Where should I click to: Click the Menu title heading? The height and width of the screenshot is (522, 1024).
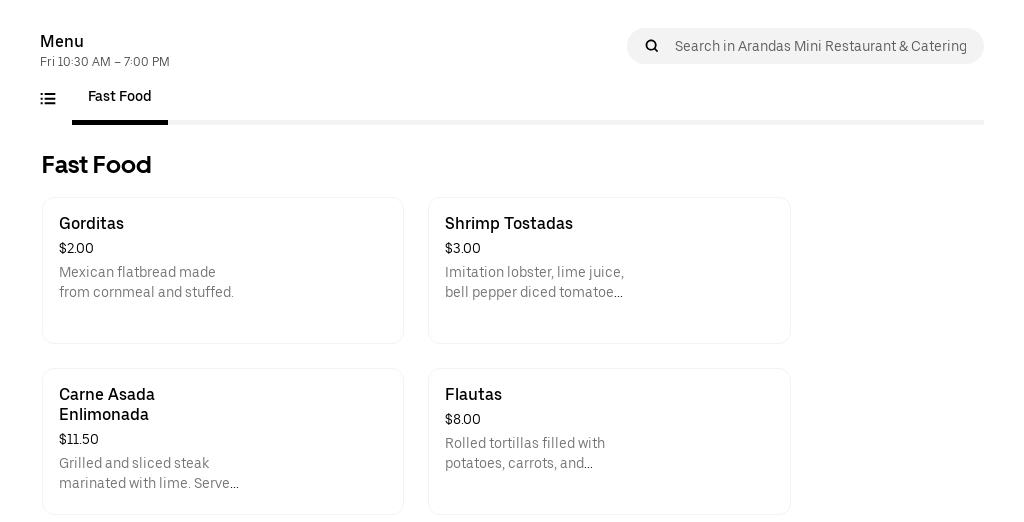click(x=62, y=42)
